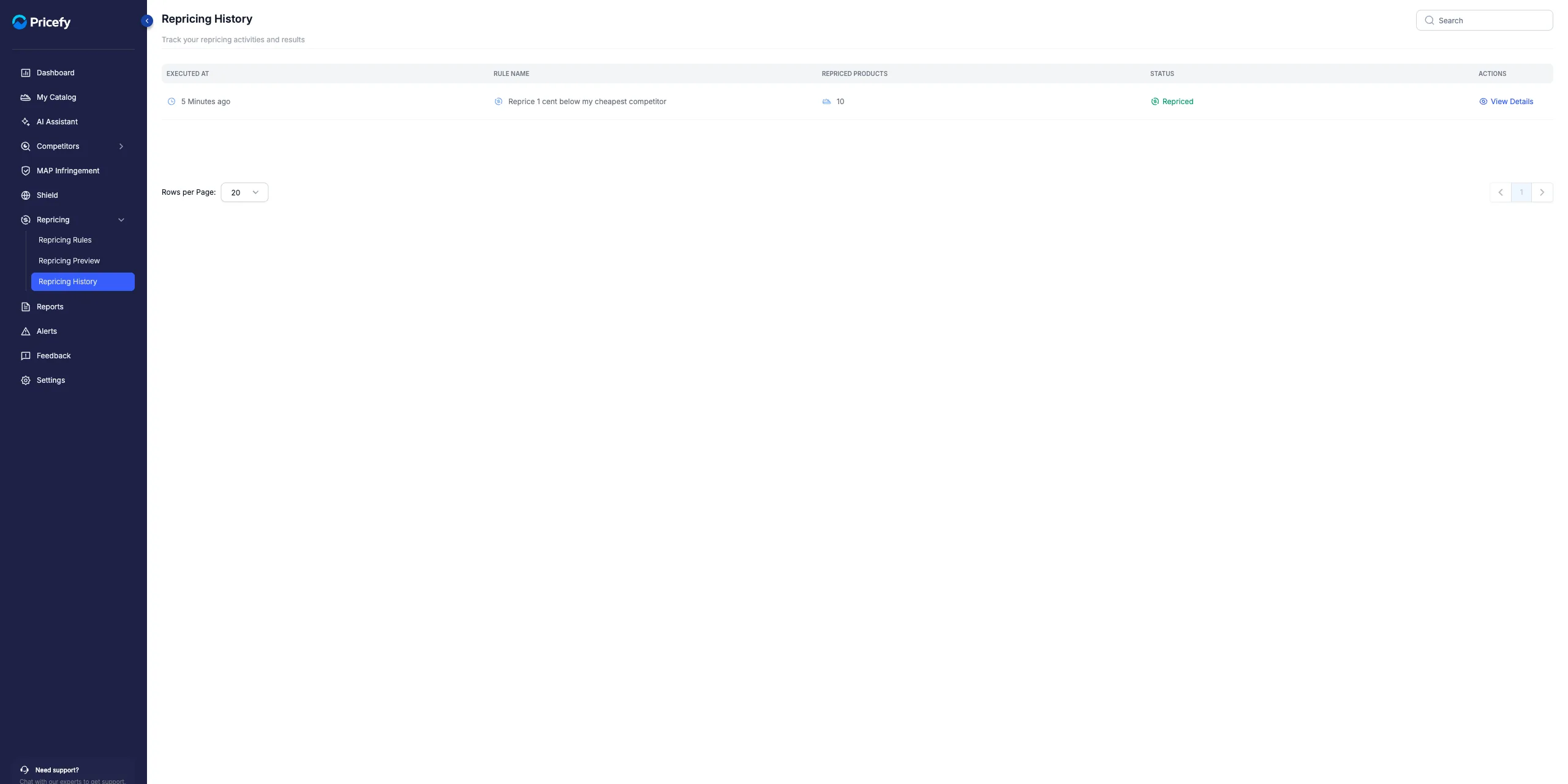Select page 1 in pagination
1568x784 pixels.
click(1521, 192)
